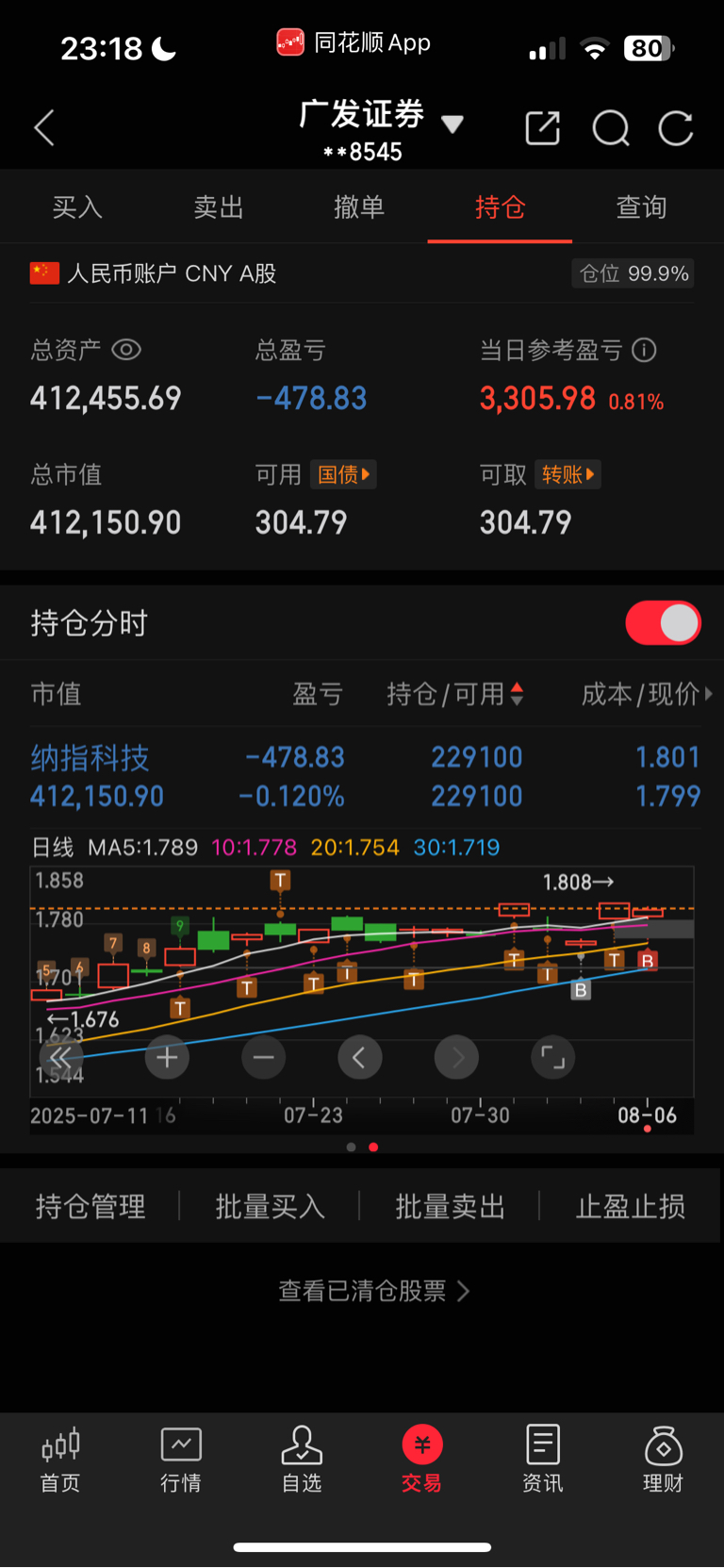Go back with the left arrow
The image size is (724, 1568).
pyautogui.click(x=44, y=127)
